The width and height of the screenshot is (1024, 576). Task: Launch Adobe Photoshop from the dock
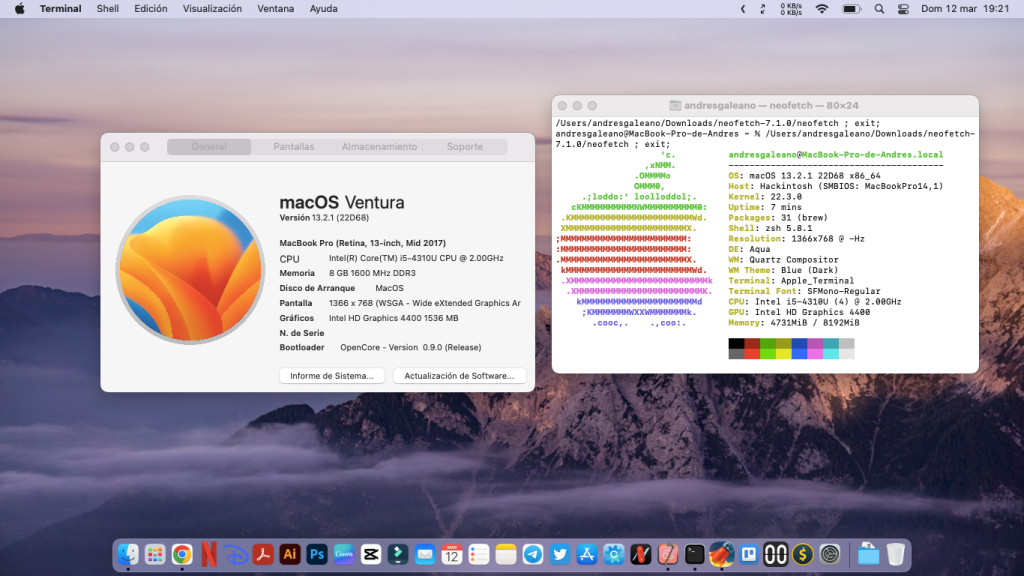click(317, 554)
